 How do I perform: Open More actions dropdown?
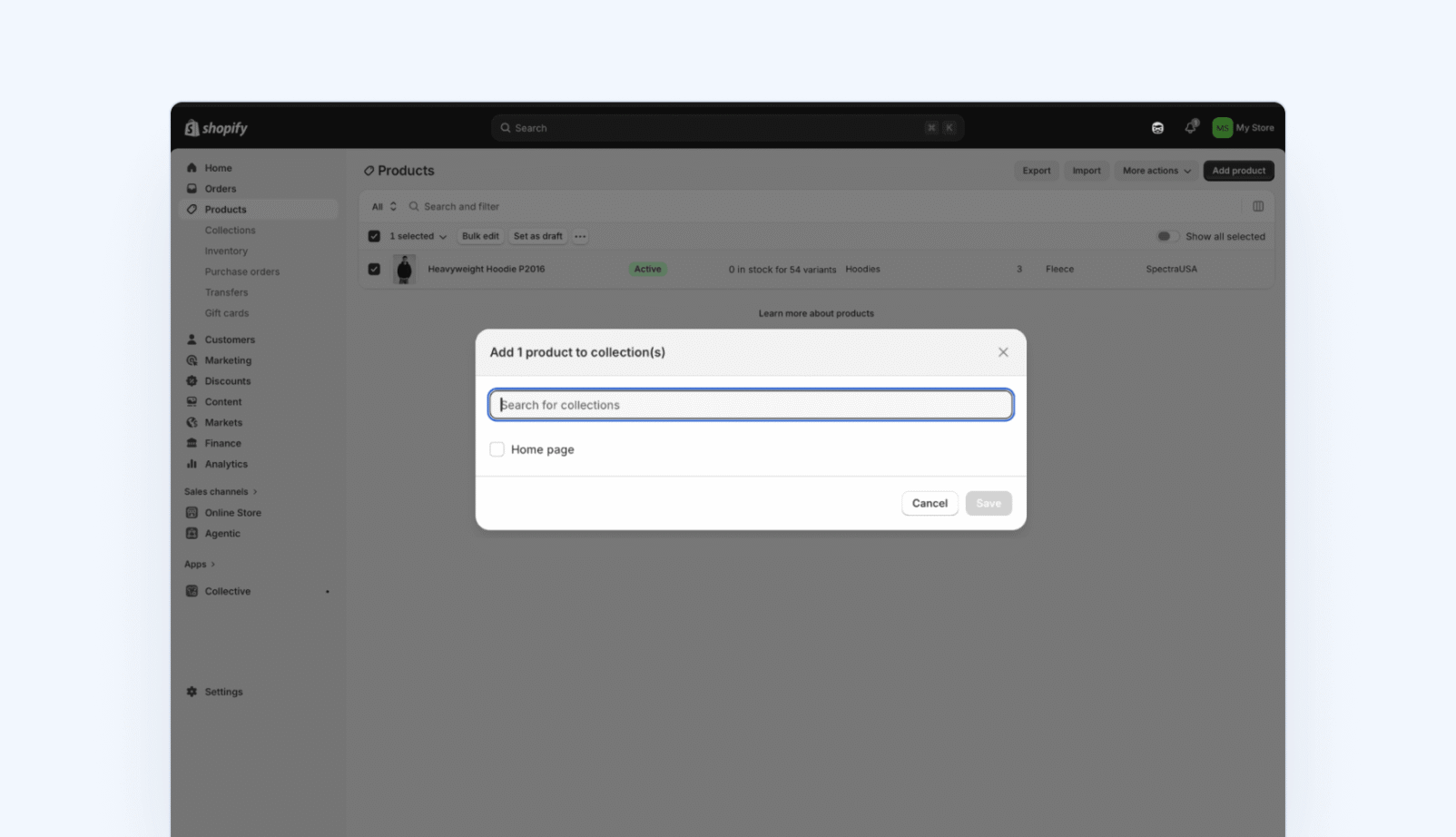(x=1156, y=171)
